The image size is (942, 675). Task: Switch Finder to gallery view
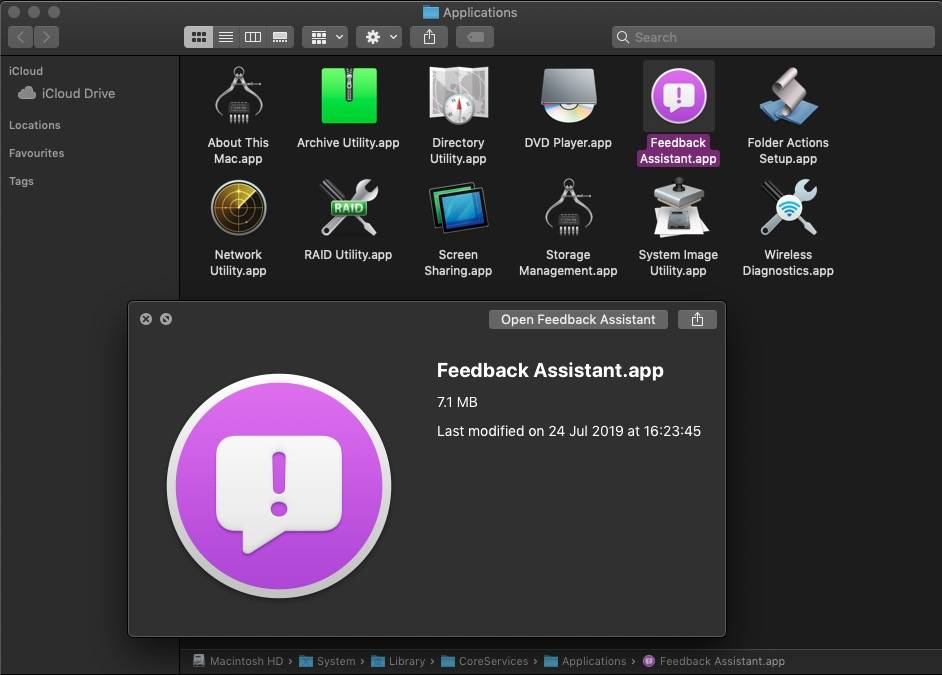(x=280, y=37)
